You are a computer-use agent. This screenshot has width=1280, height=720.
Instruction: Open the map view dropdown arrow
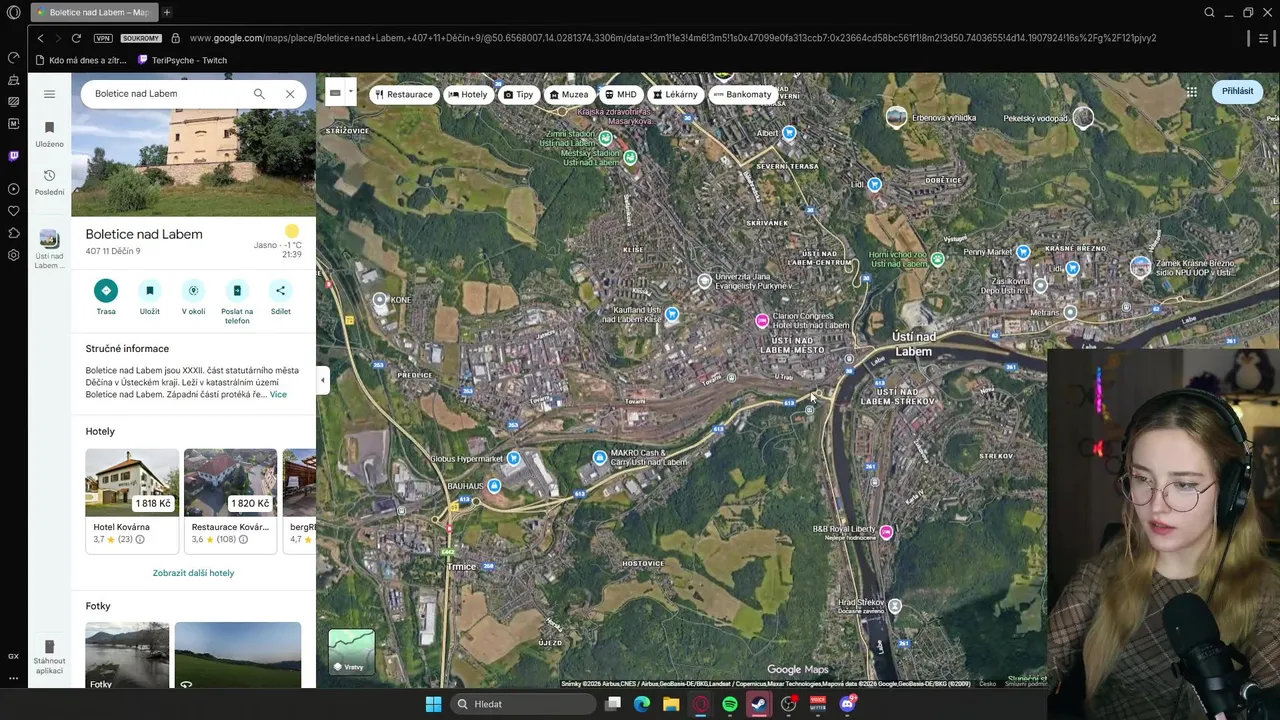coord(350,93)
